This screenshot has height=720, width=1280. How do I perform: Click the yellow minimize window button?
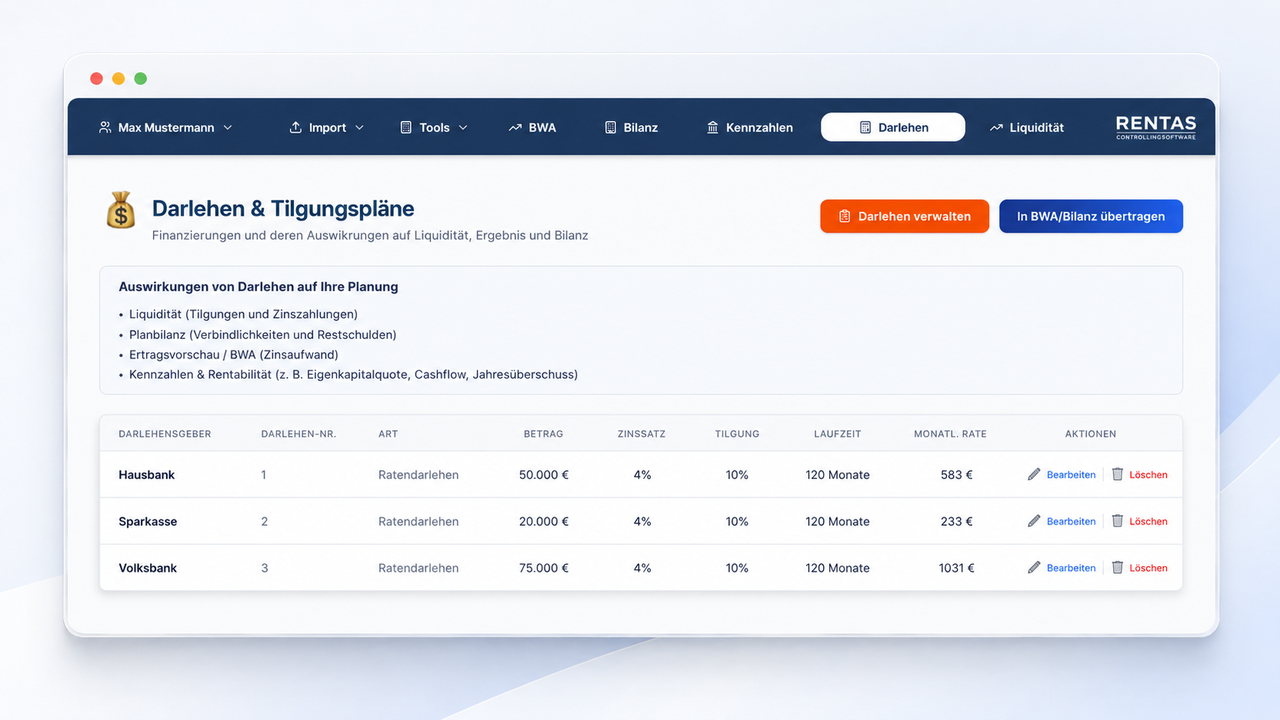118,78
